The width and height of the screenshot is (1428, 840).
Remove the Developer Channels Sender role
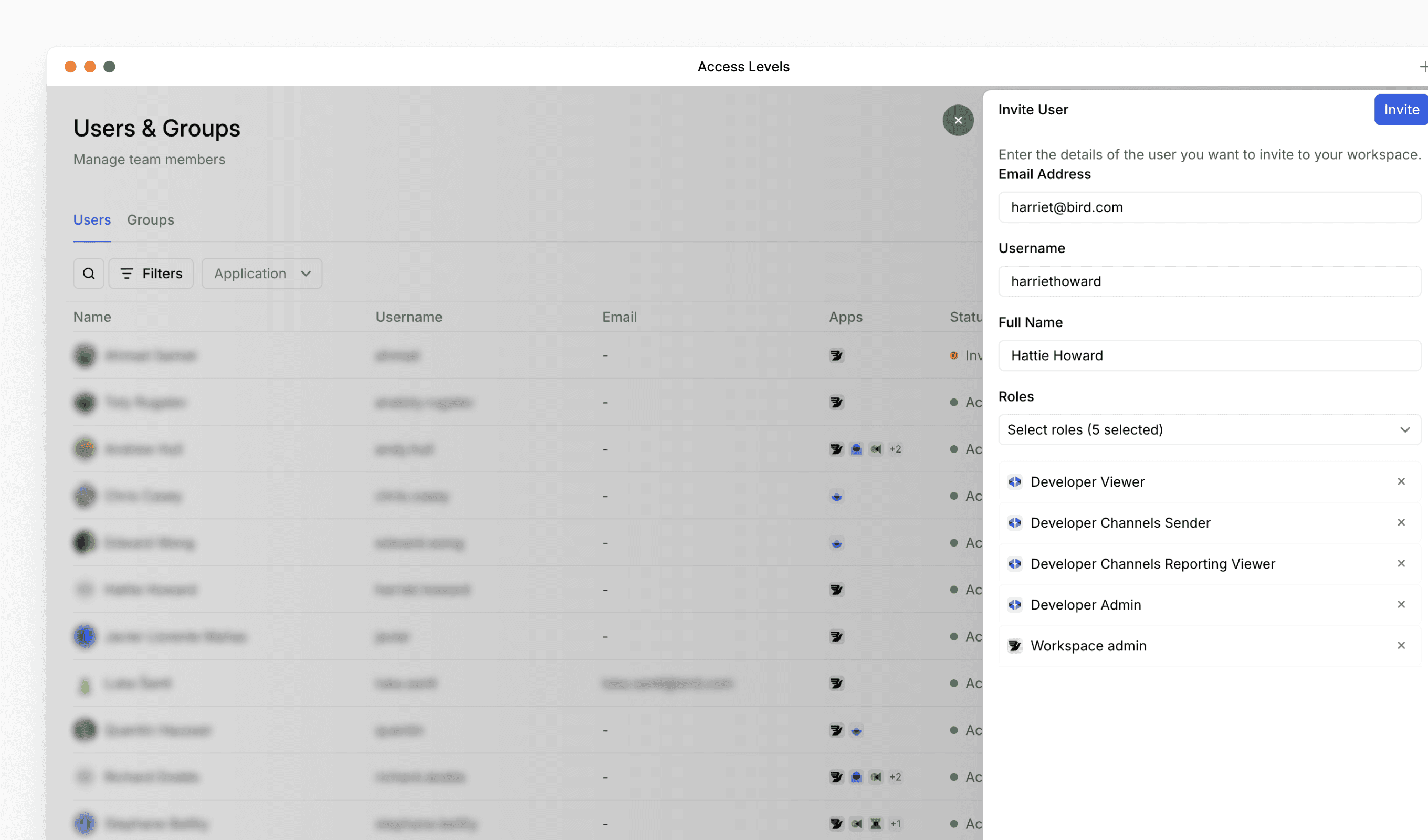tap(1401, 522)
